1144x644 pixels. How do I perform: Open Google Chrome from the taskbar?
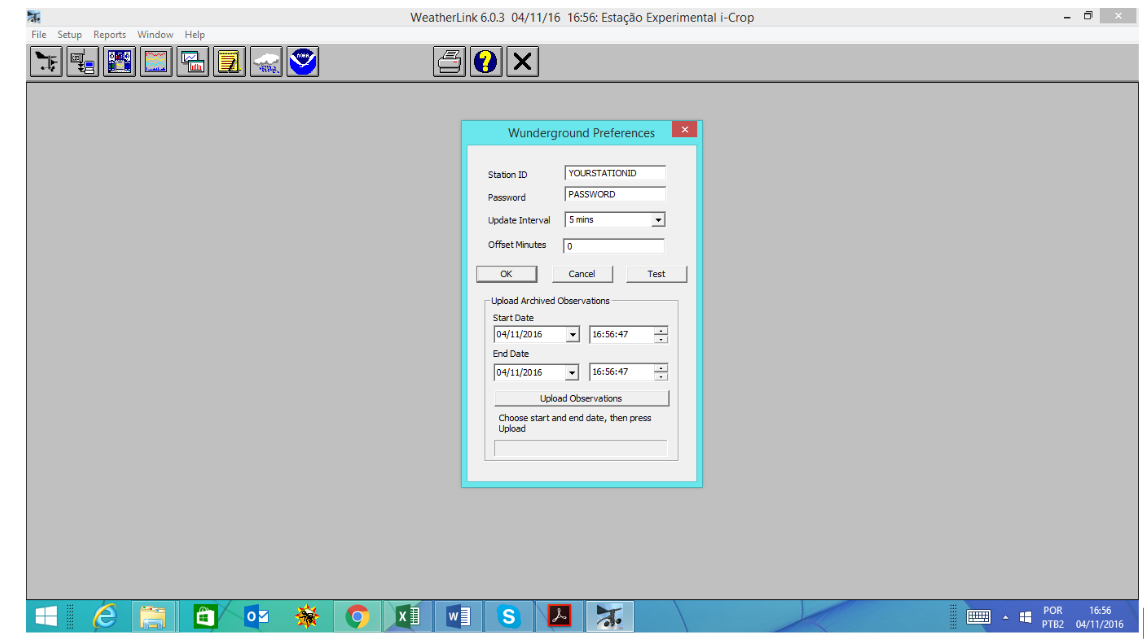click(357, 617)
